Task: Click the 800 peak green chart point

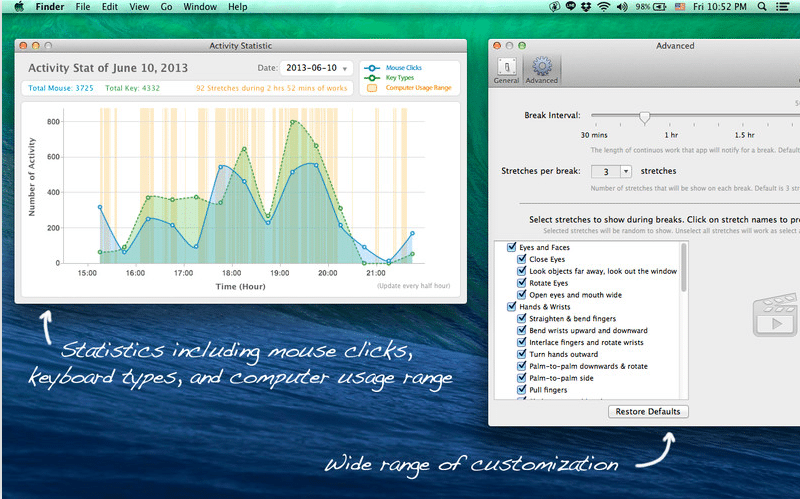Action: click(x=292, y=122)
